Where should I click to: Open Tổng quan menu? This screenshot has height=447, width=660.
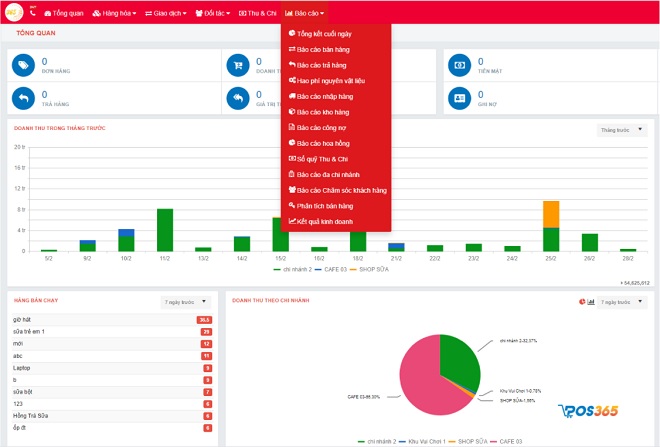pos(64,13)
